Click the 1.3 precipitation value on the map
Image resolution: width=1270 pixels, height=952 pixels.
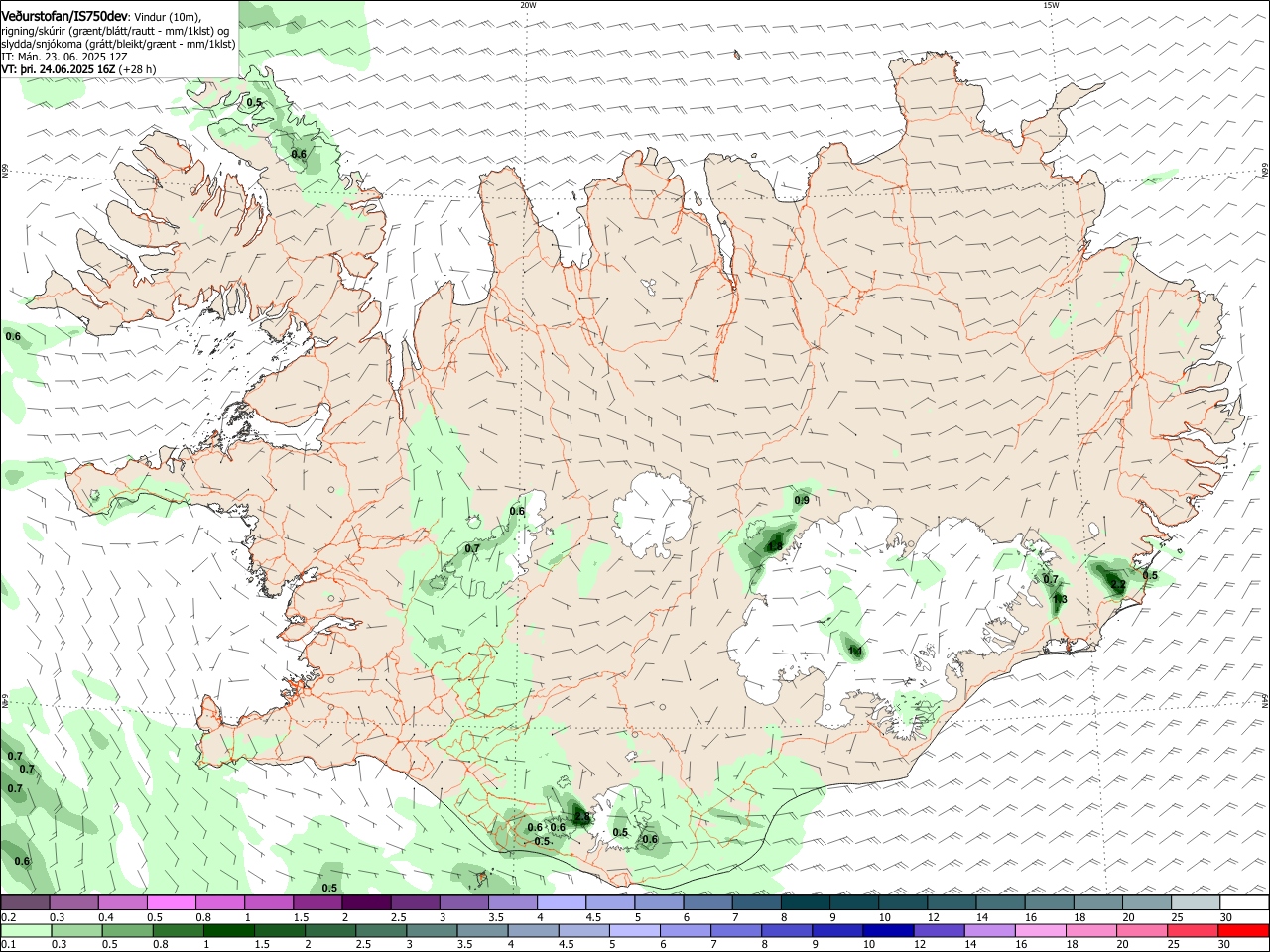pyautogui.click(x=1060, y=599)
